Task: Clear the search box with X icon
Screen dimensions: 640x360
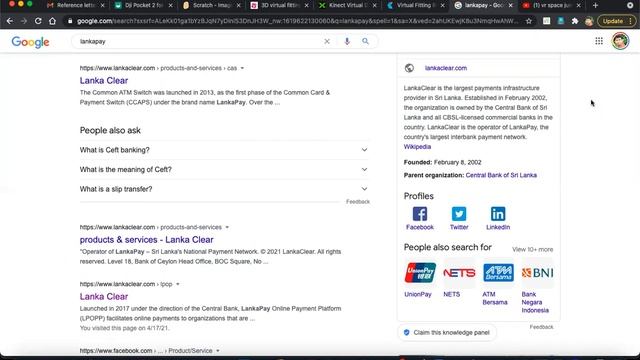Action: click(327, 41)
